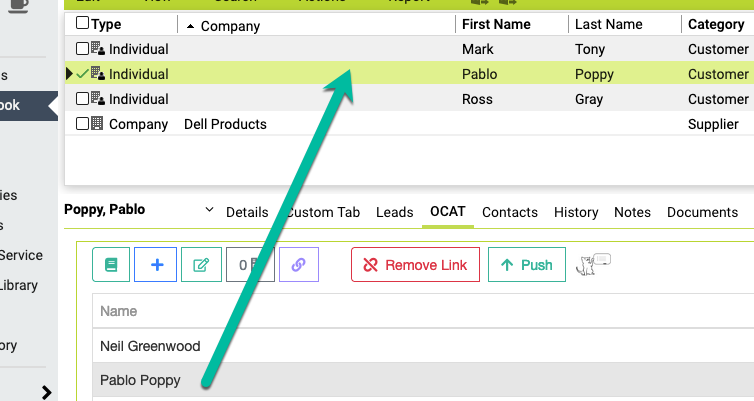The height and width of the screenshot is (401, 754).
Task: Select the Neil Greenwood list row
Action: [150, 346]
